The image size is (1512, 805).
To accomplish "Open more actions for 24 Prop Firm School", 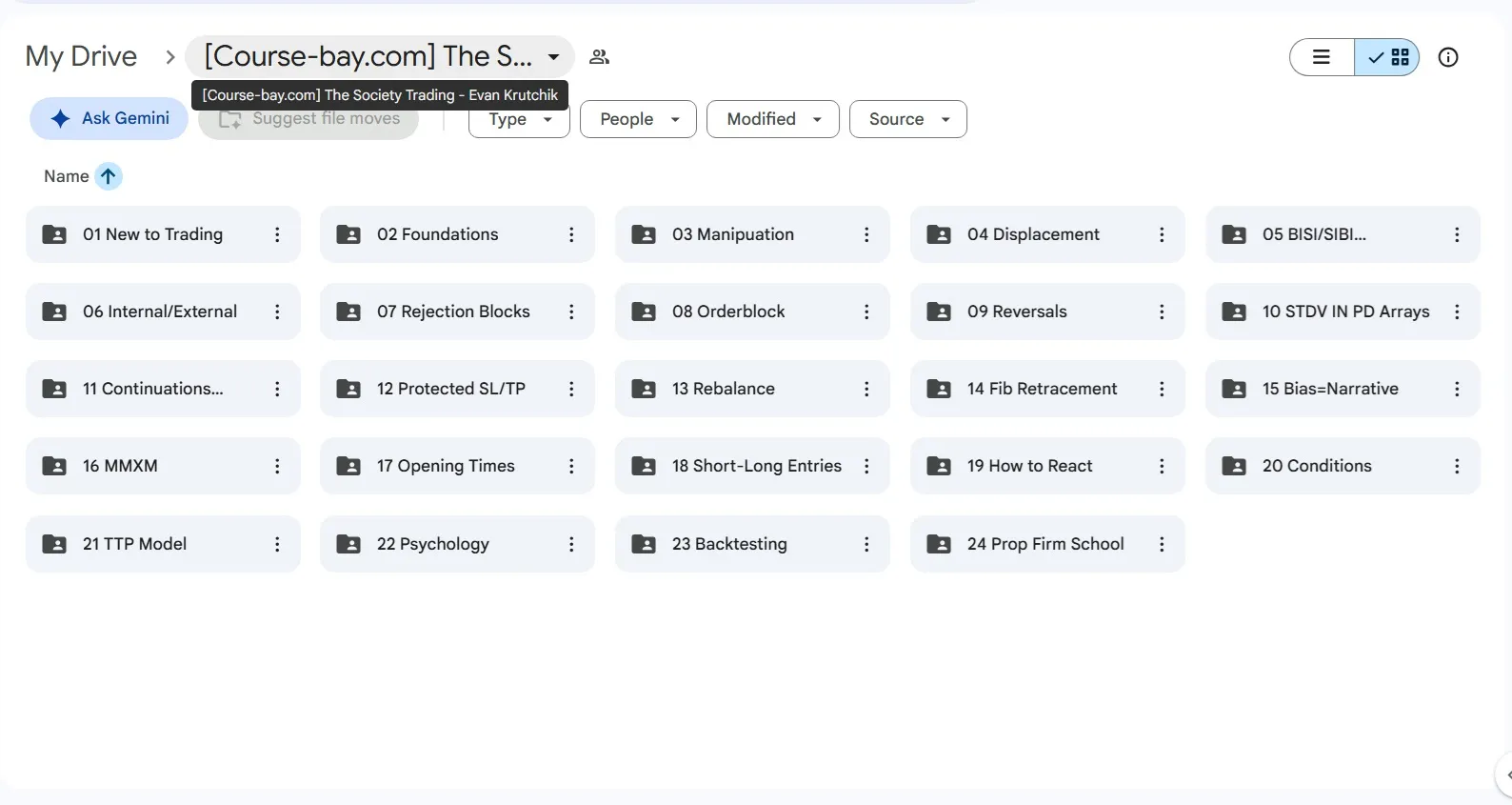I will pyautogui.click(x=1162, y=544).
